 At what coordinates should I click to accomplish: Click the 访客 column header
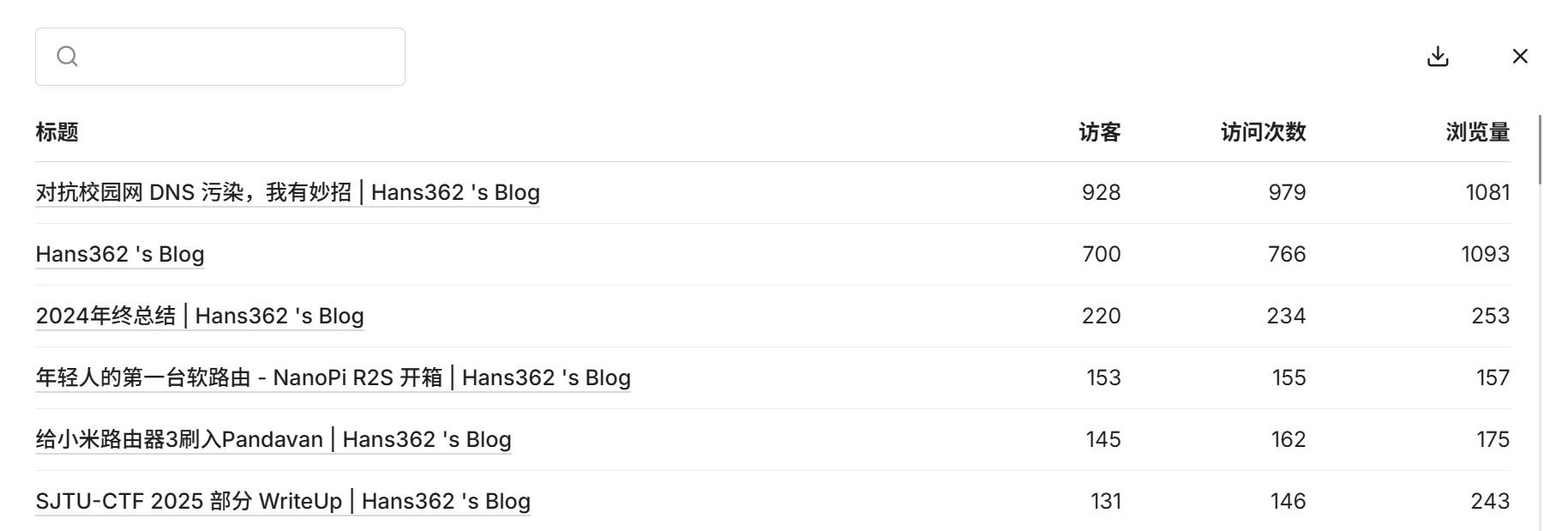[x=1100, y=132]
